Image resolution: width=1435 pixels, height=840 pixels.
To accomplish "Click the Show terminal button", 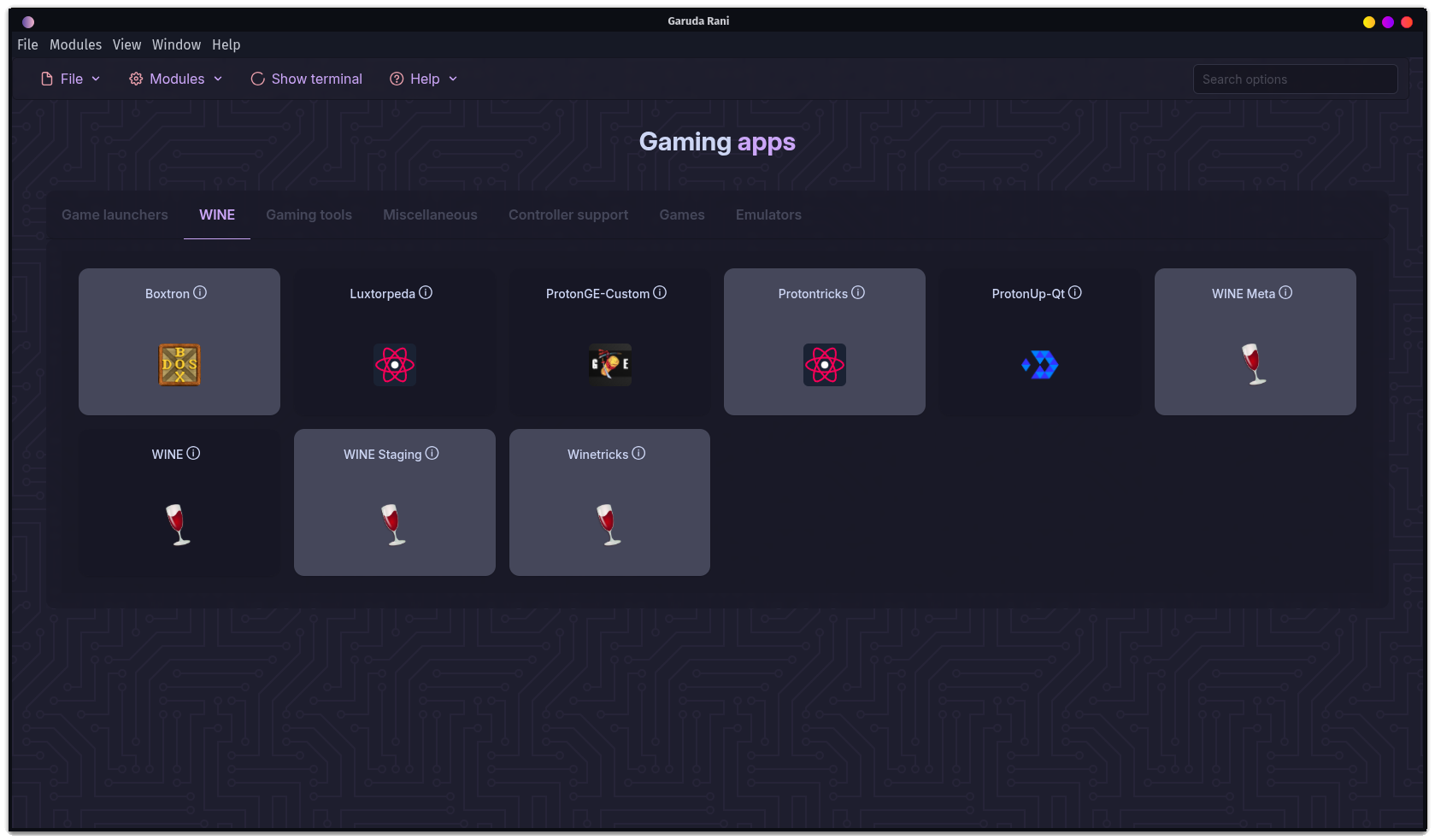I will click(307, 79).
